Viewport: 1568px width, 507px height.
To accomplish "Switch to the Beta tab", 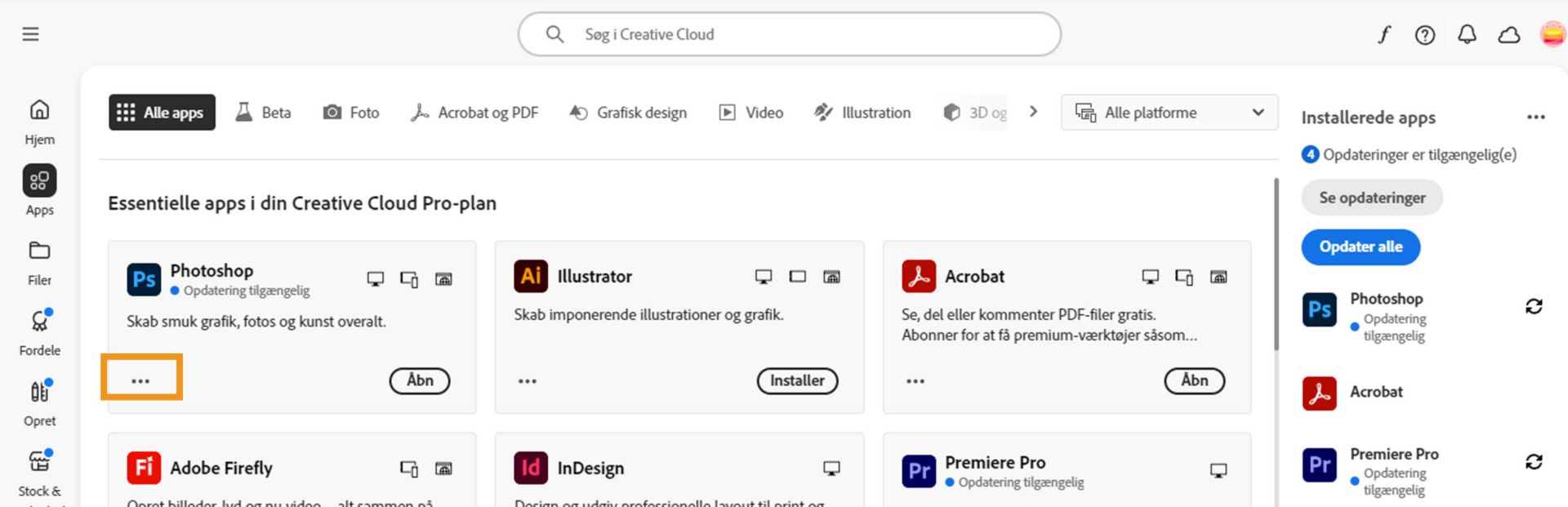I will [x=263, y=113].
